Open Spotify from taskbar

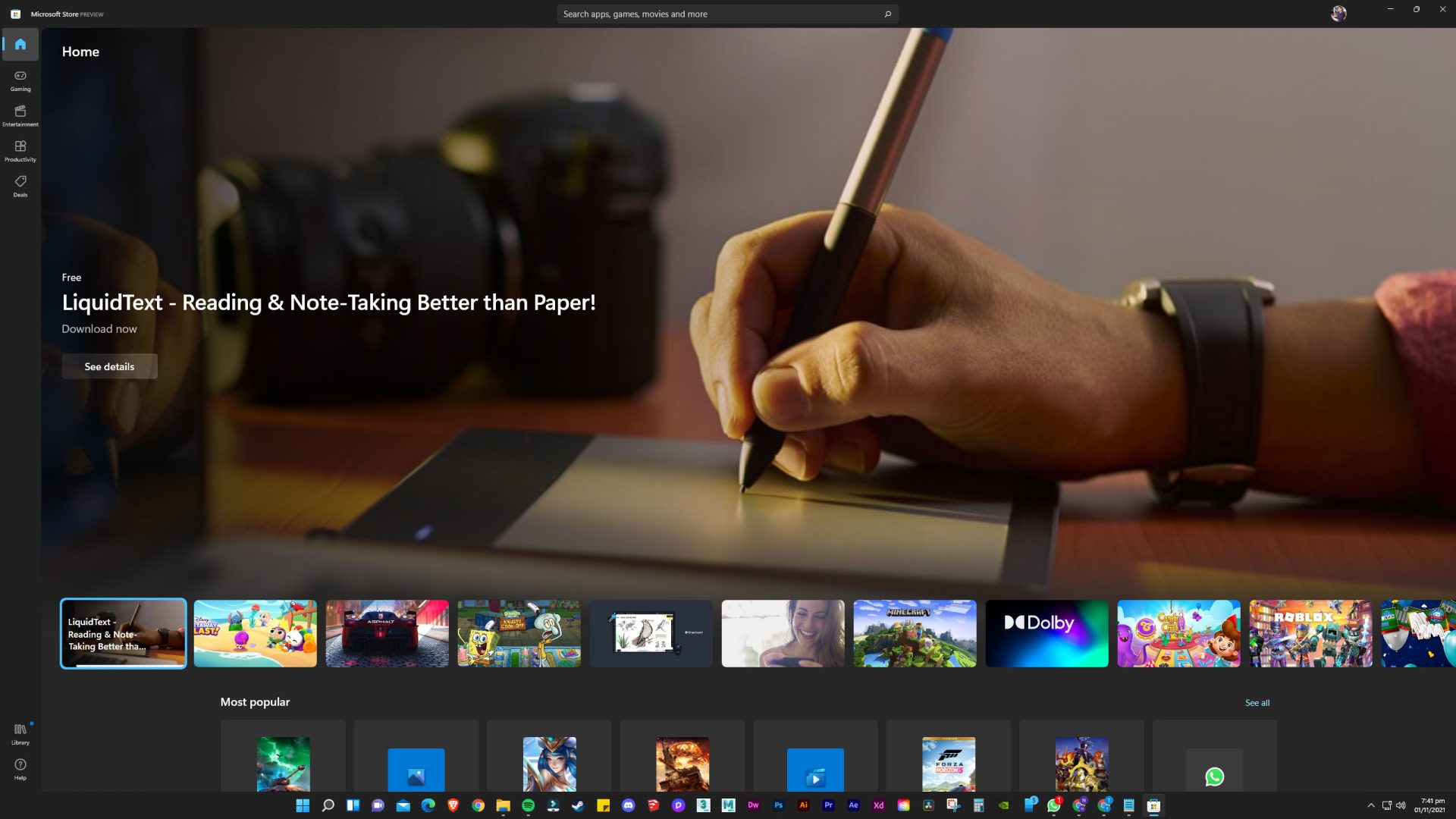pos(528,805)
